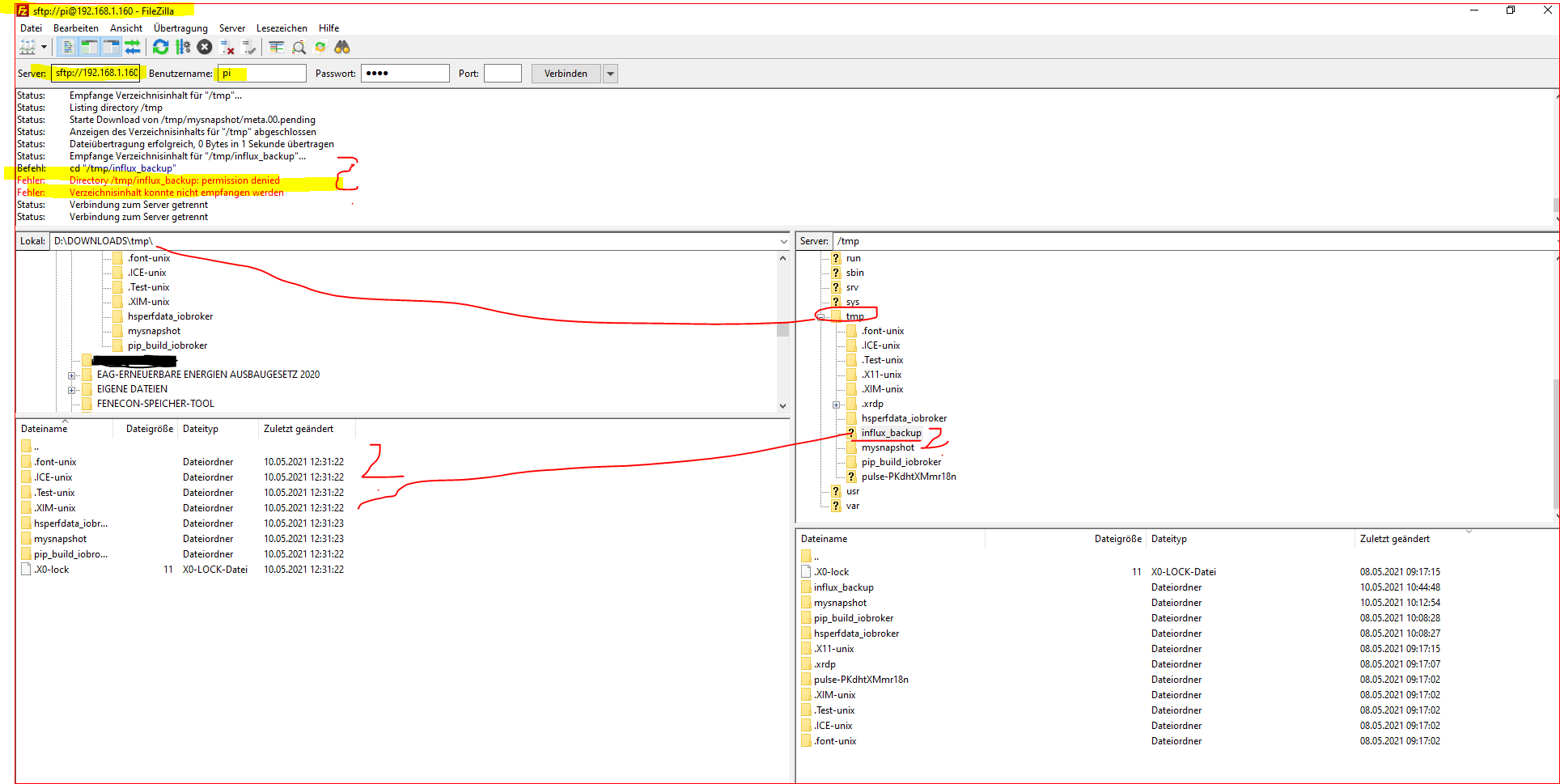Click the local tree vertical scrollbar
Viewport: 1560px width, 784px height.
[x=782, y=332]
